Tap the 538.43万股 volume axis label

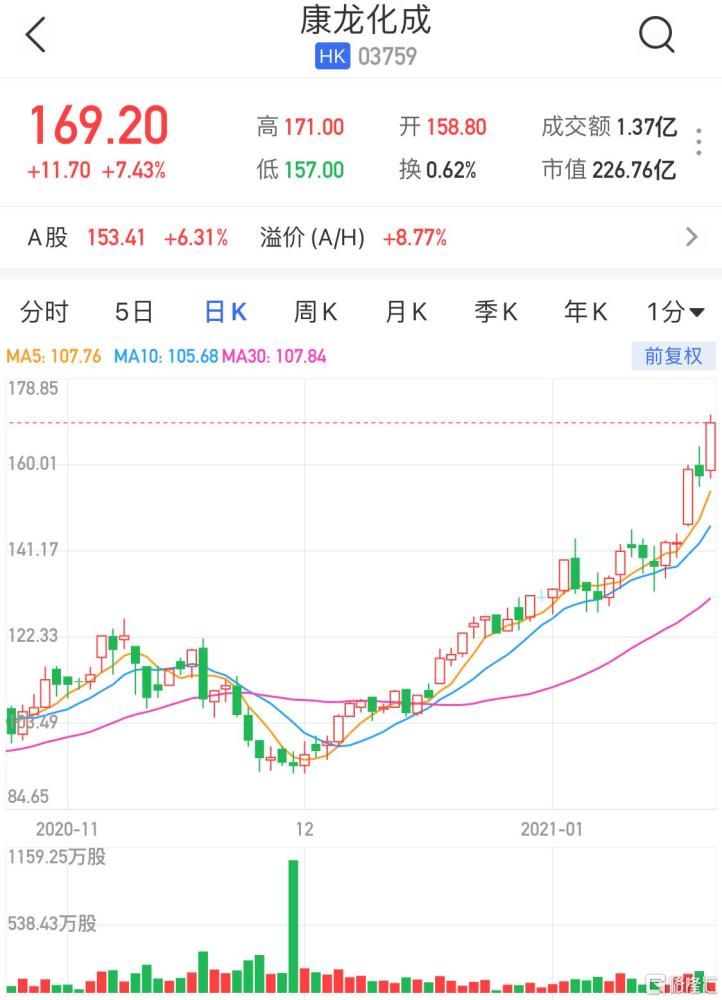[52, 923]
